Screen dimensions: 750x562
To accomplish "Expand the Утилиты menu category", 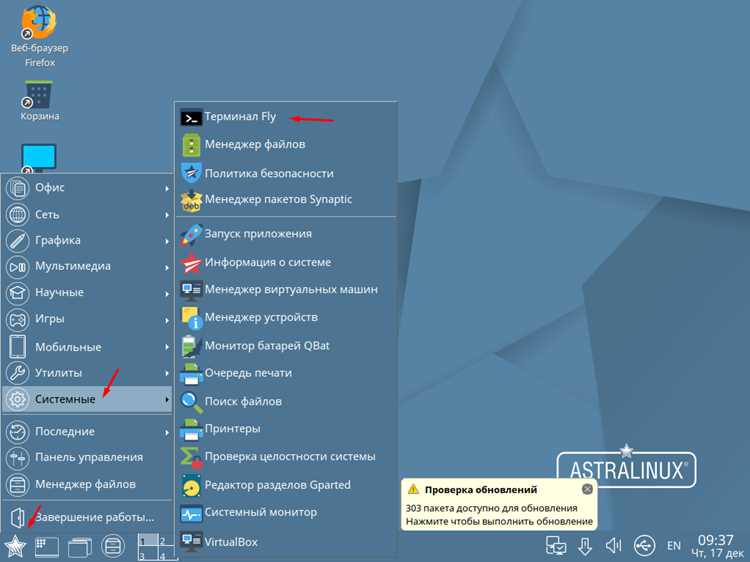I will point(87,373).
